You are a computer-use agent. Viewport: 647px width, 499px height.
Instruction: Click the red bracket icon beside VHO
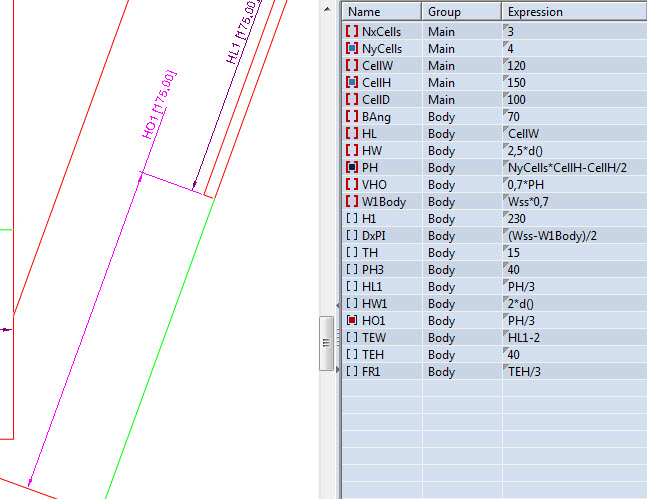tap(351, 184)
